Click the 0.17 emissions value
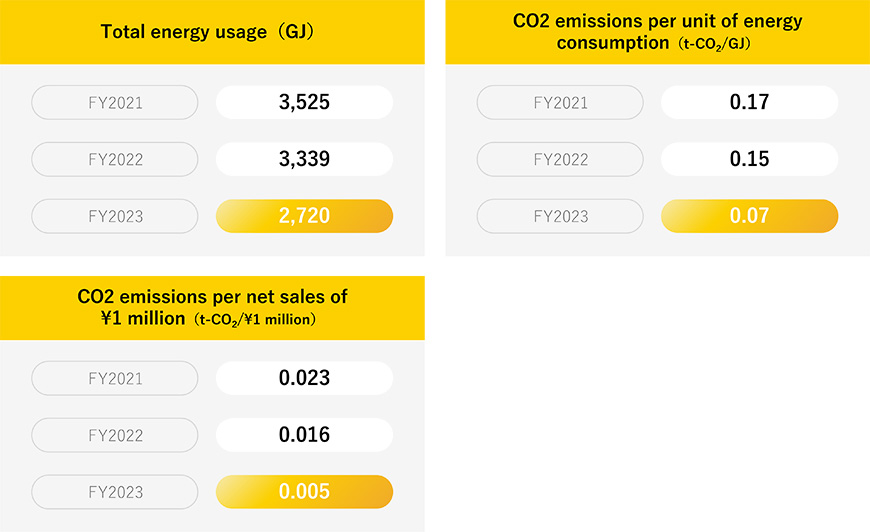 point(750,102)
